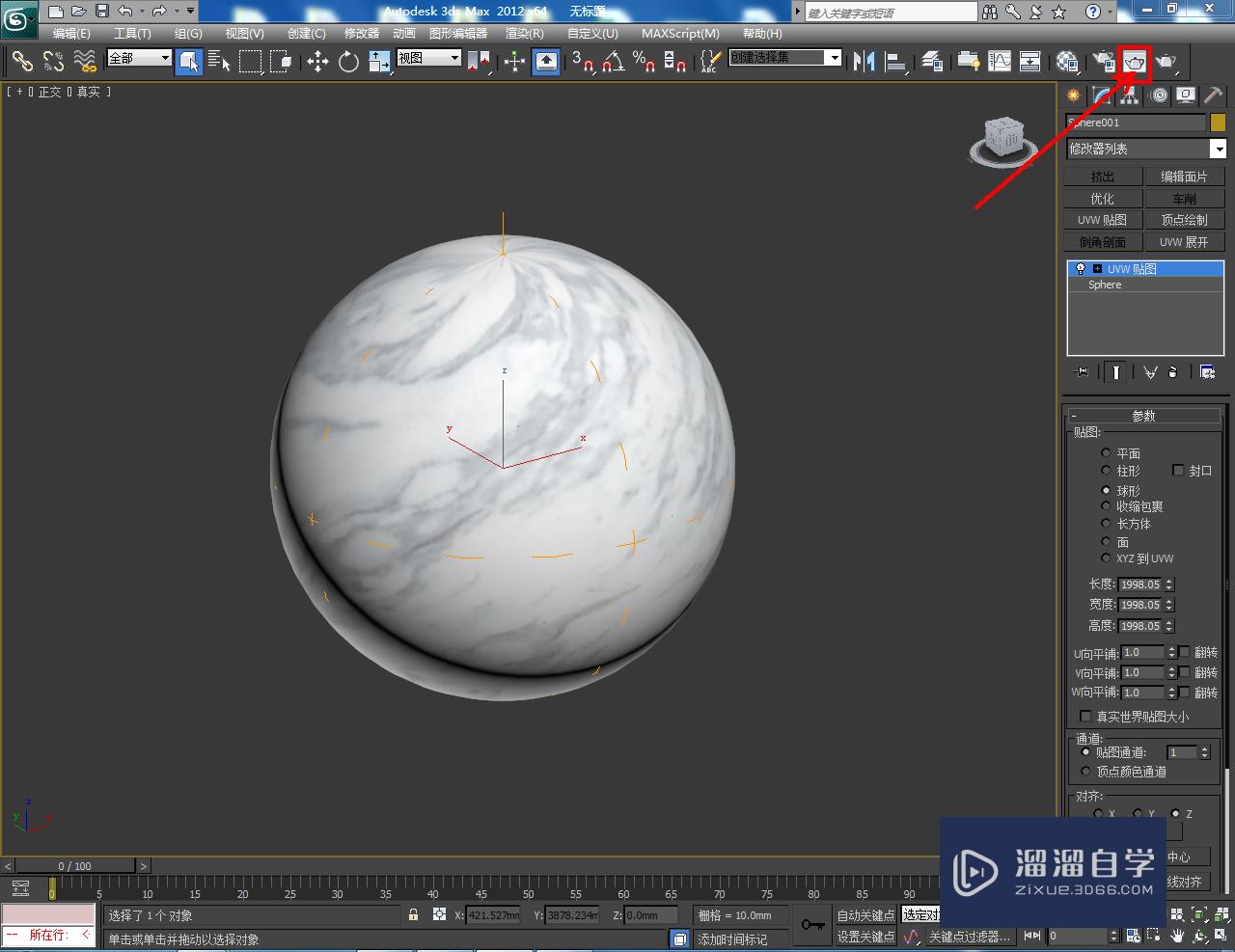Viewport: 1235px width, 952px height.
Task: Click the Mirror tool icon
Action: 864,62
